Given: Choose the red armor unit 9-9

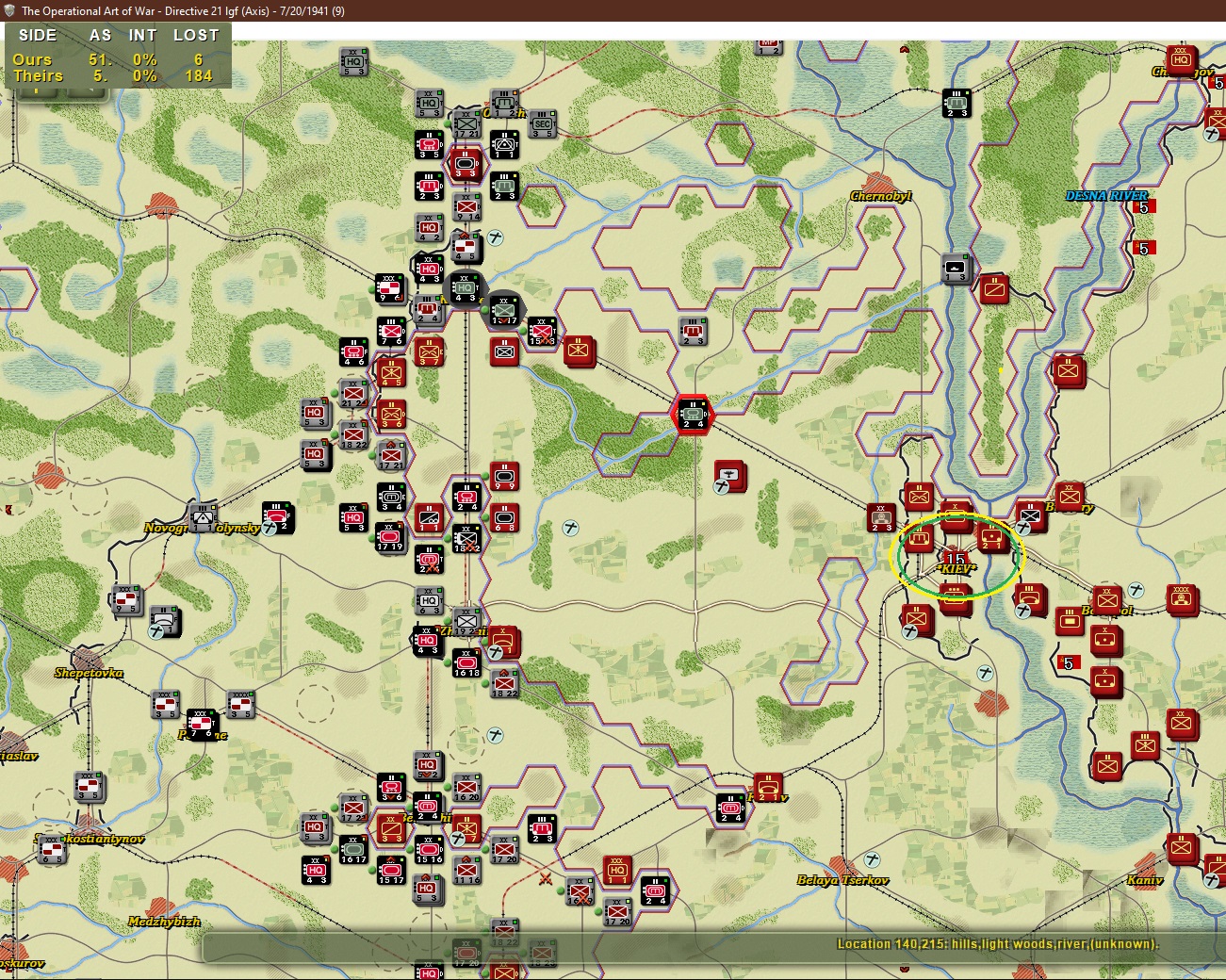Looking at the screenshot, I should pos(504,476).
